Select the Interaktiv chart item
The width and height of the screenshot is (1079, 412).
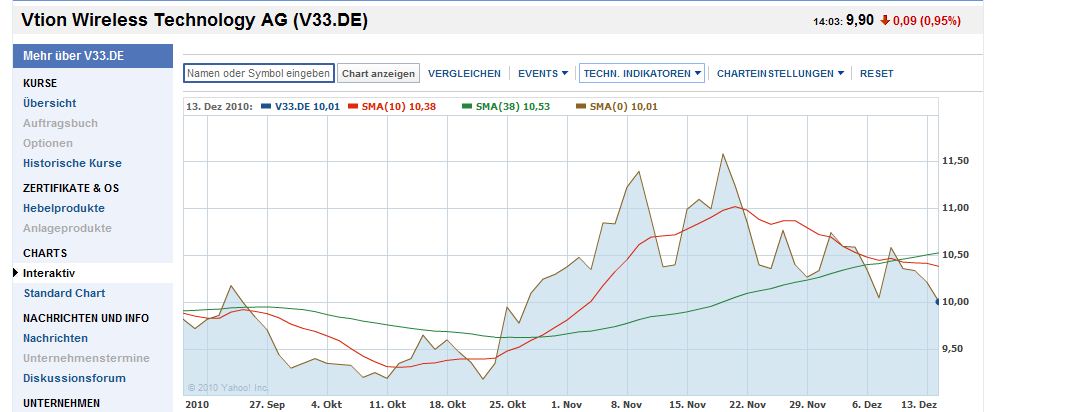pyautogui.click(x=49, y=273)
